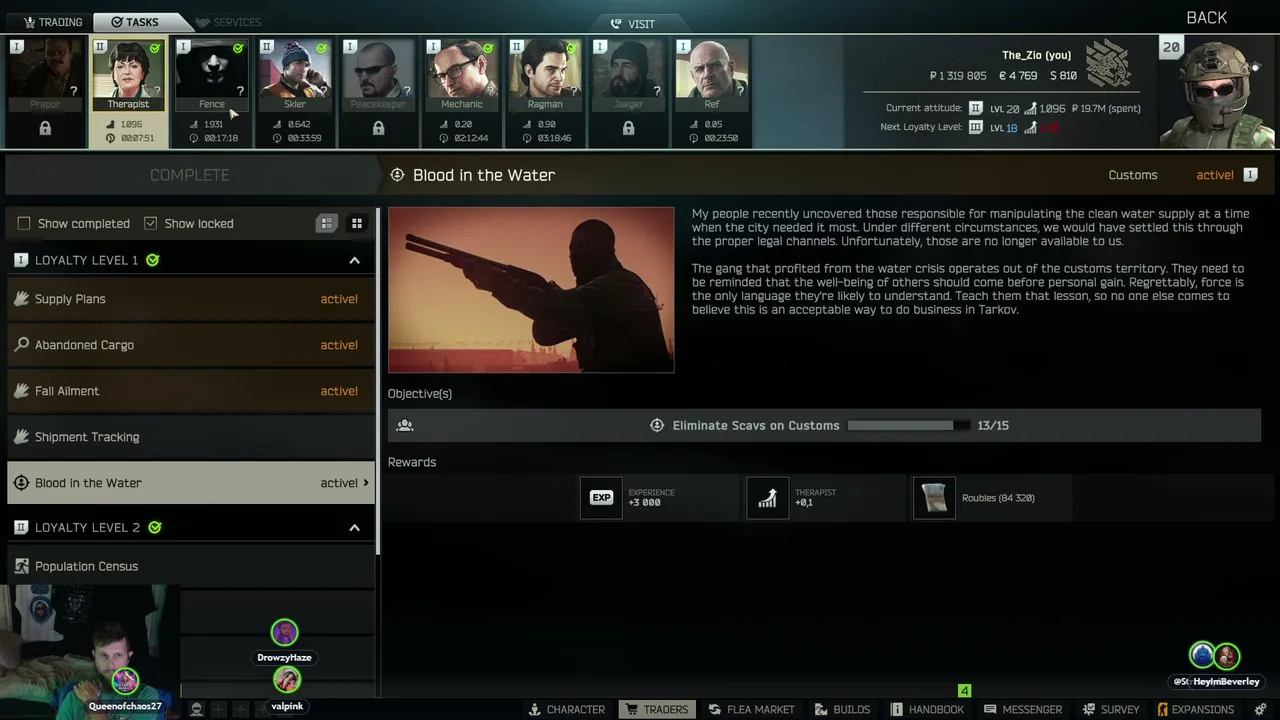
Task: Click the Blood in the Water task image
Action: 531,290
